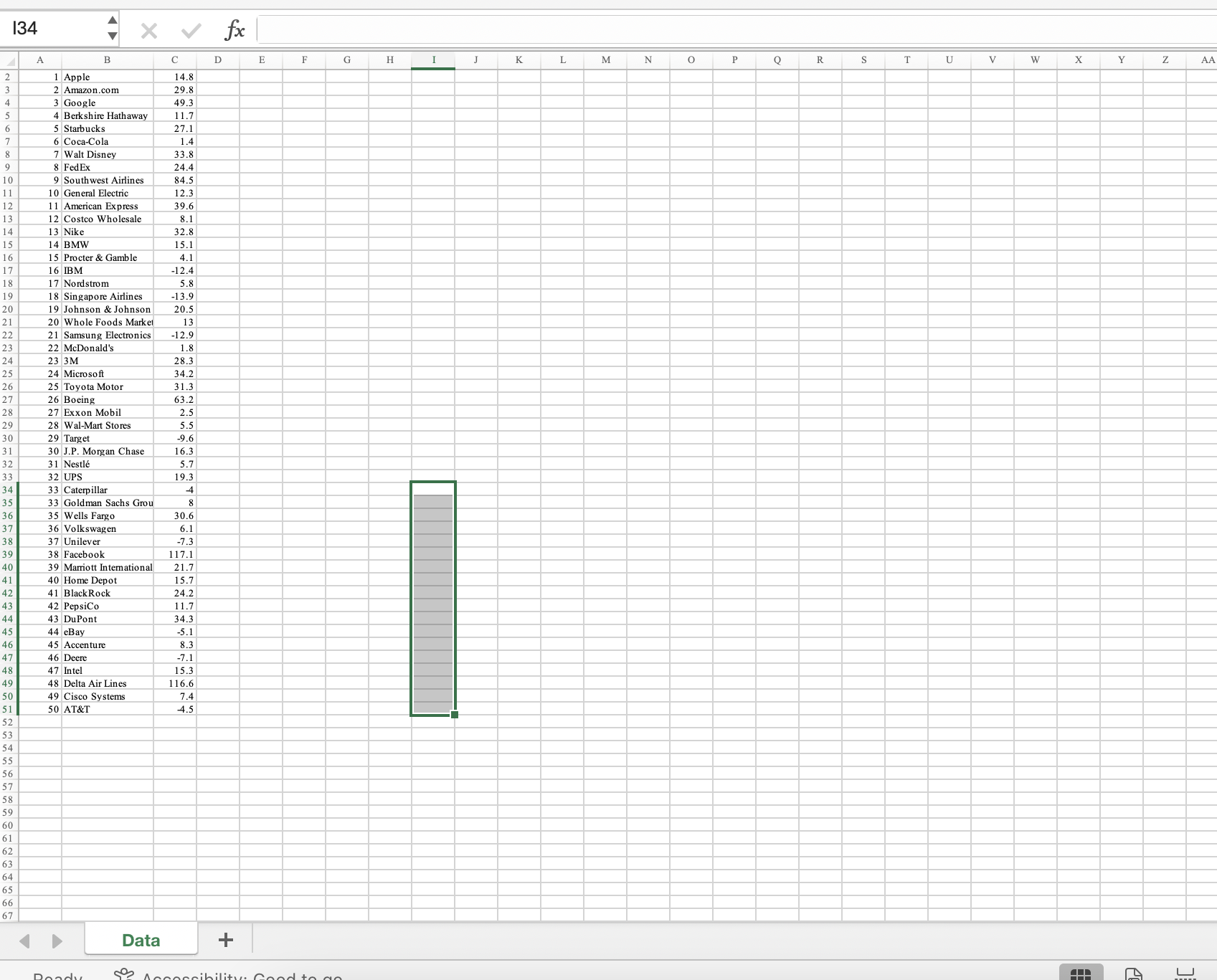Click the Starbucks cell
Viewport: 1217px width, 980px height.
(108, 128)
